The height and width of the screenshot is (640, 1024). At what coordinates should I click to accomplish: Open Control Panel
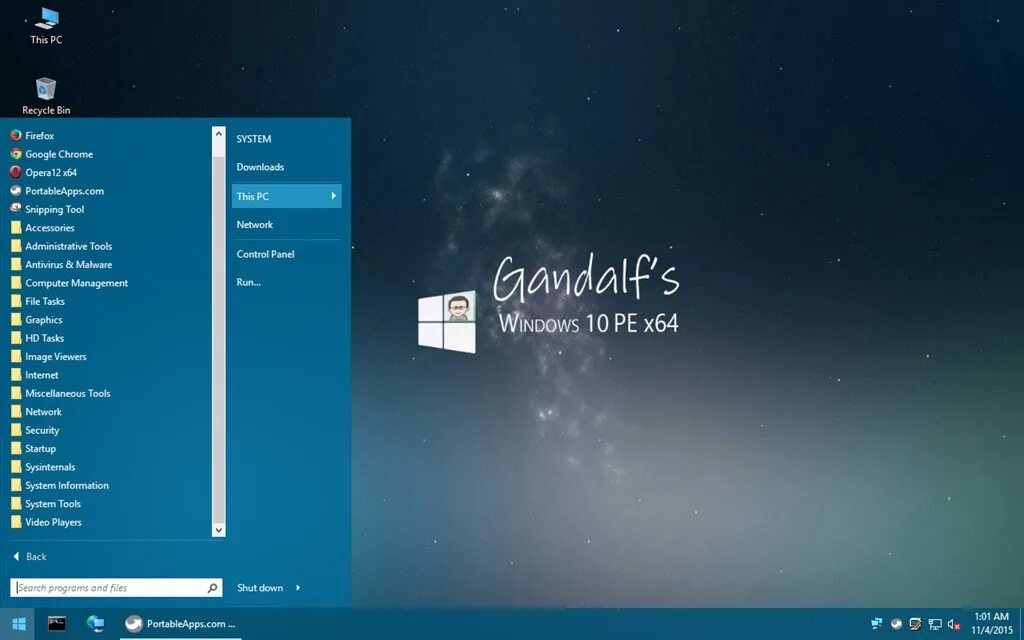(265, 254)
